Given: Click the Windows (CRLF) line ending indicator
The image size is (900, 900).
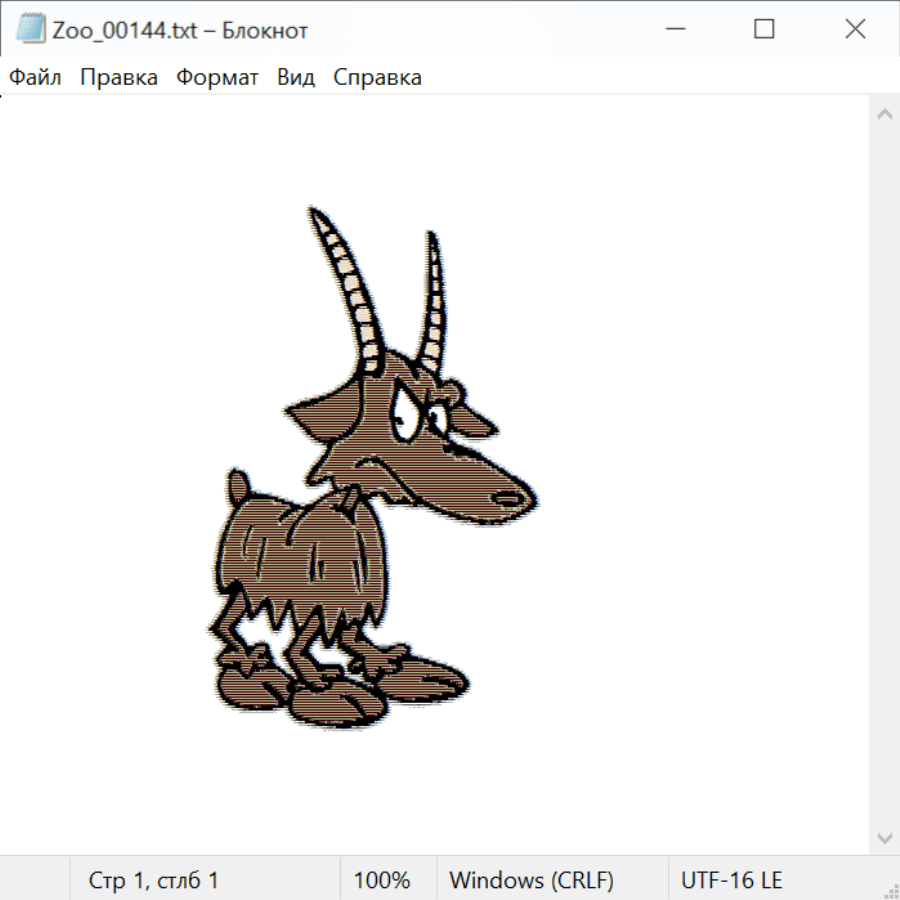Looking at the screenshot, I should [531, 881].
